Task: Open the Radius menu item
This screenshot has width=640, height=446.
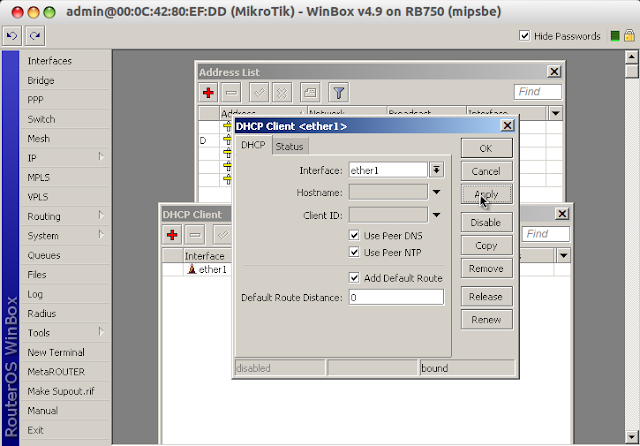Action: click(65, 313)
